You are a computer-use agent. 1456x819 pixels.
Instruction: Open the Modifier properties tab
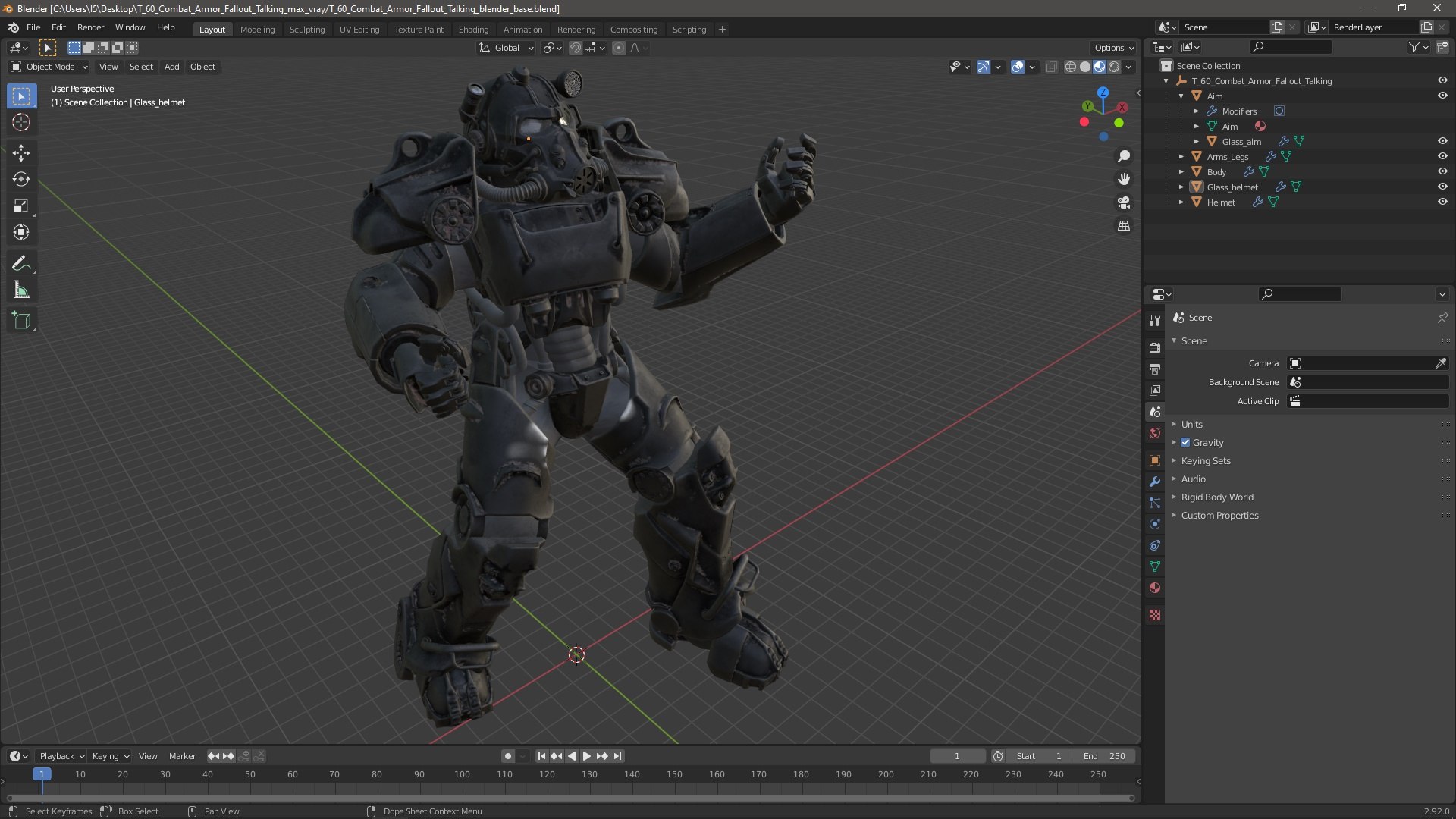coord(1155,482)
